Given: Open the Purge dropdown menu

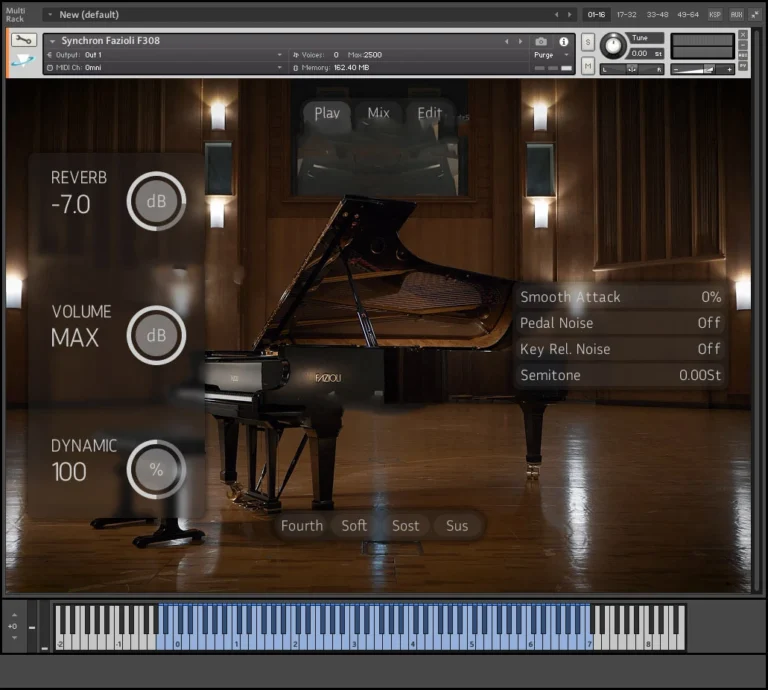Looking at the screenshot, I should point(552,55).
